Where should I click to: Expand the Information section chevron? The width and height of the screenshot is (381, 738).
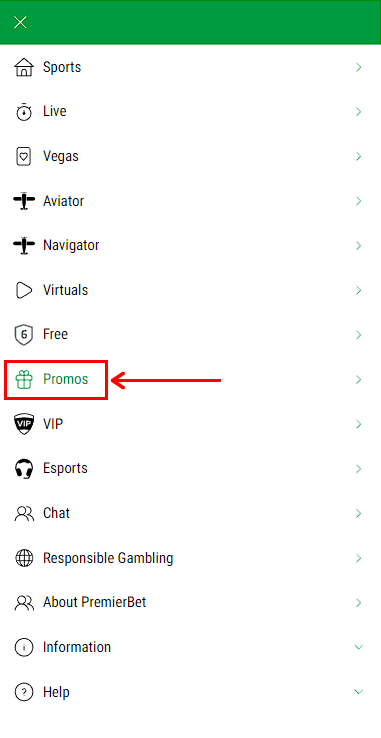click(359, 647)
